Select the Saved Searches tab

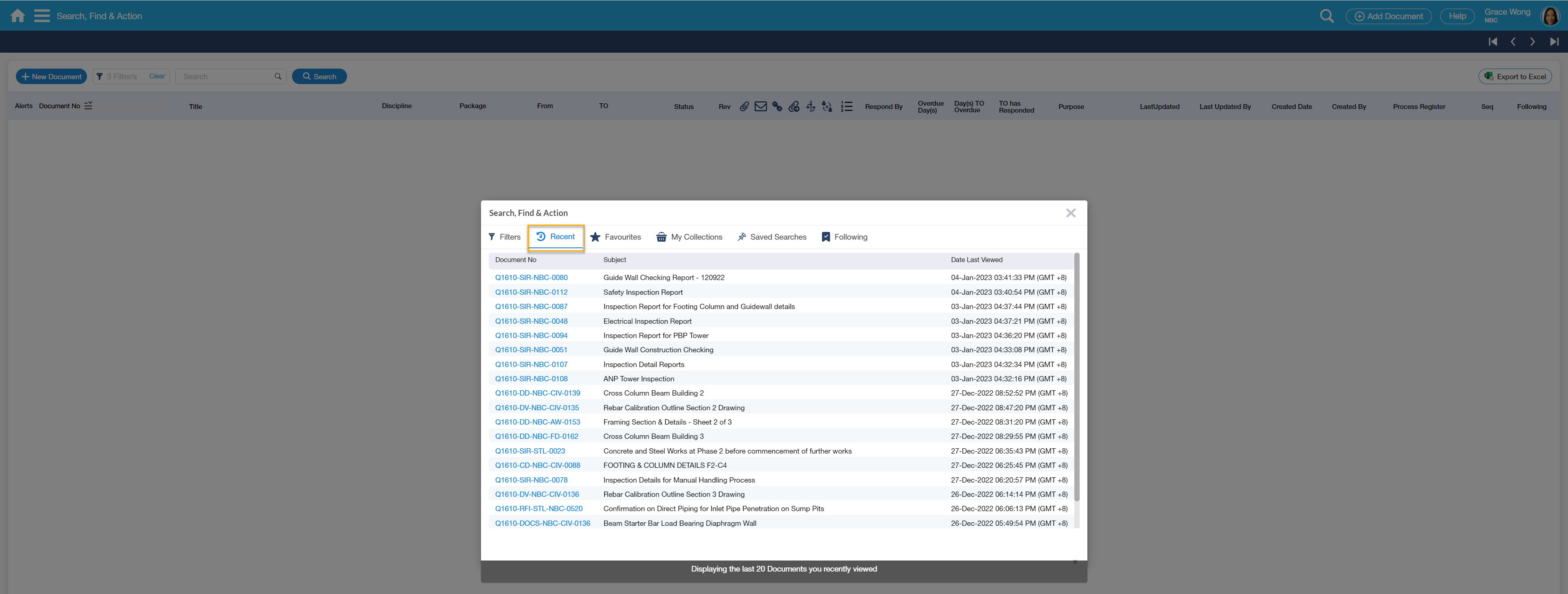(771, 237)
